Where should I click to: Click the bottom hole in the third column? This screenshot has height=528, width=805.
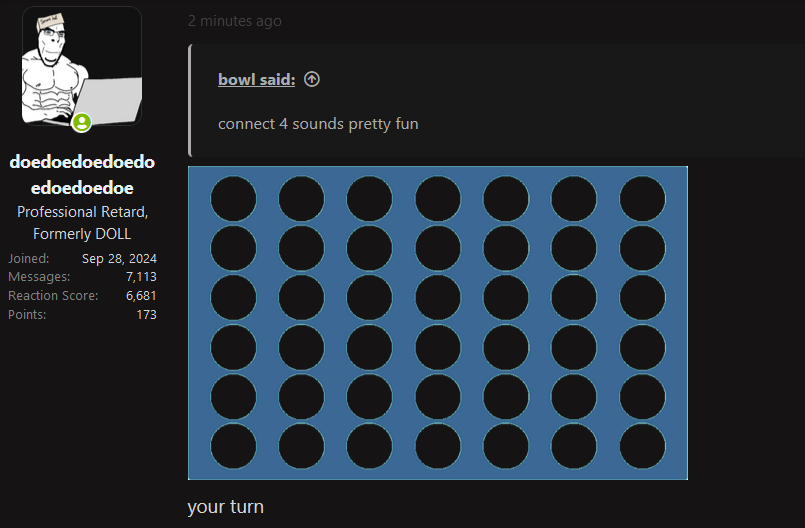(x=369, y=446)
